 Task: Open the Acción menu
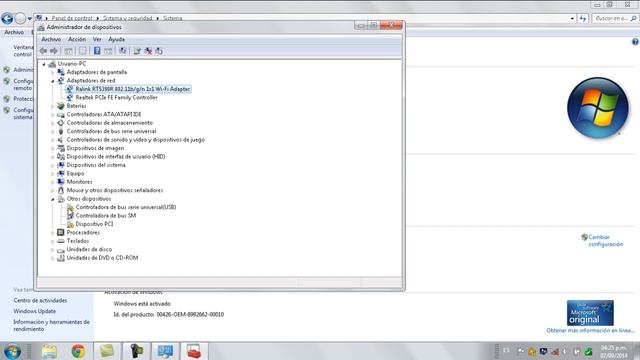(77, 39)
